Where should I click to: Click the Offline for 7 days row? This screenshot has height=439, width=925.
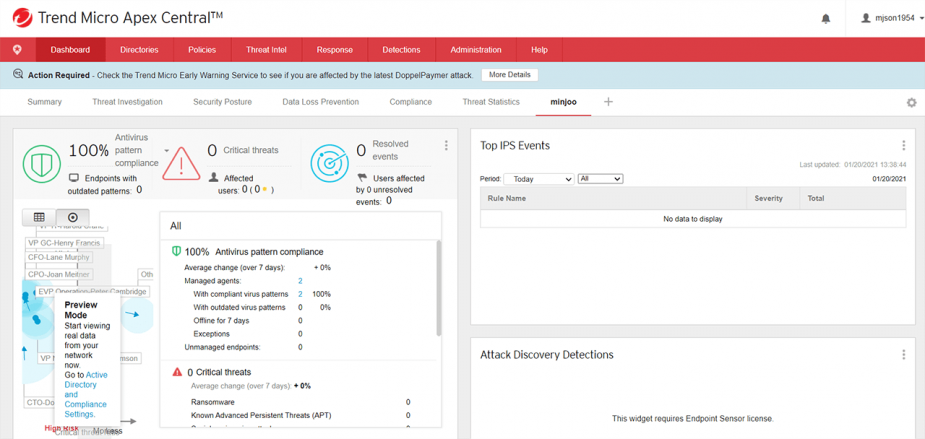pyautogui.click(x=221, y=320)
